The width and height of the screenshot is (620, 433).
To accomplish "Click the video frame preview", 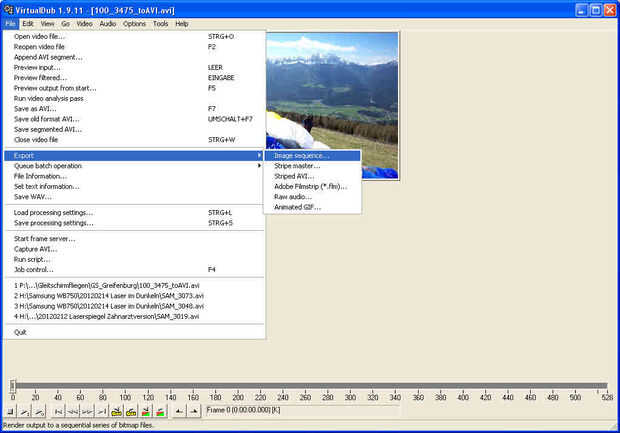I will click(x=332, y=106).
